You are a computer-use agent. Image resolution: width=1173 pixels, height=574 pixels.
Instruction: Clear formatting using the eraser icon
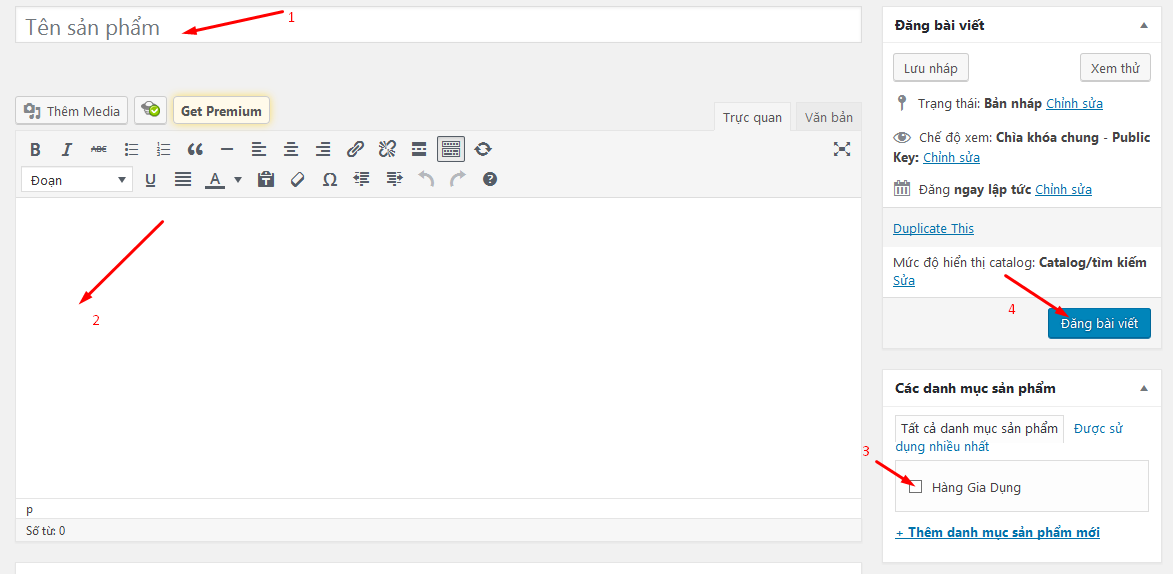pyautogui.click(x=297, y=180)
